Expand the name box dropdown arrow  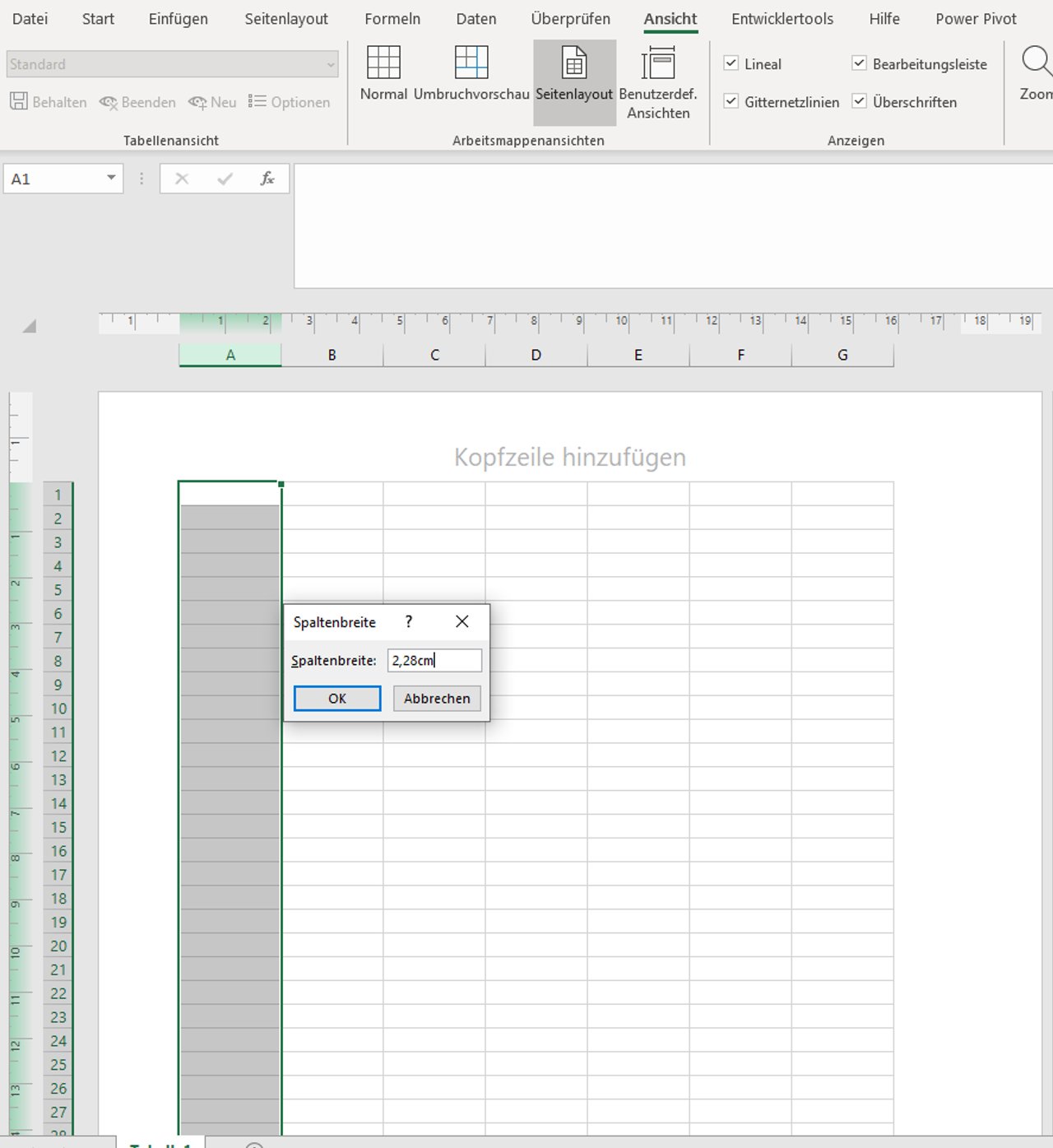[111, 179]
